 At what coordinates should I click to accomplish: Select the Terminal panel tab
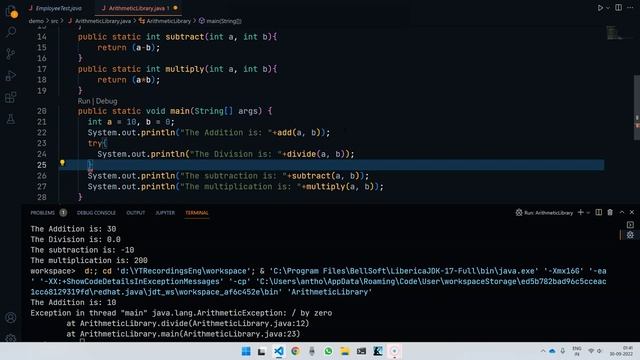[197, 213]
